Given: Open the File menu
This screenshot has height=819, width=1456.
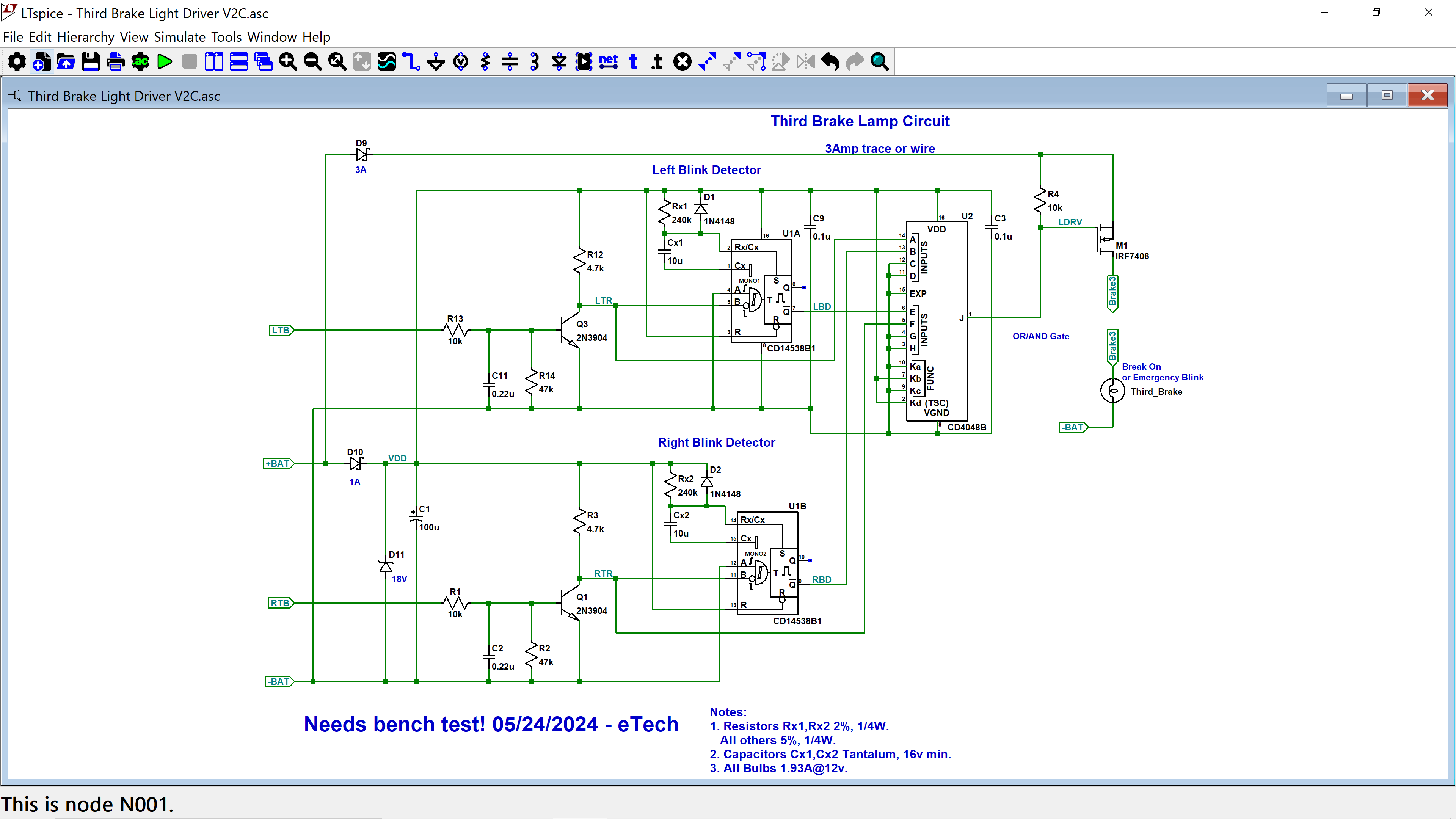Looking at the screenshot, I should point(13,37).
